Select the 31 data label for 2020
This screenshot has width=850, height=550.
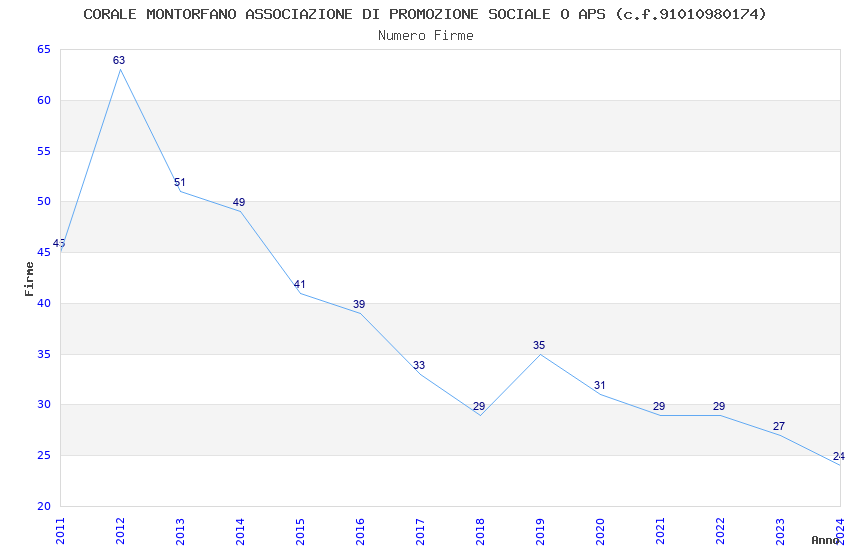point(599,385)
